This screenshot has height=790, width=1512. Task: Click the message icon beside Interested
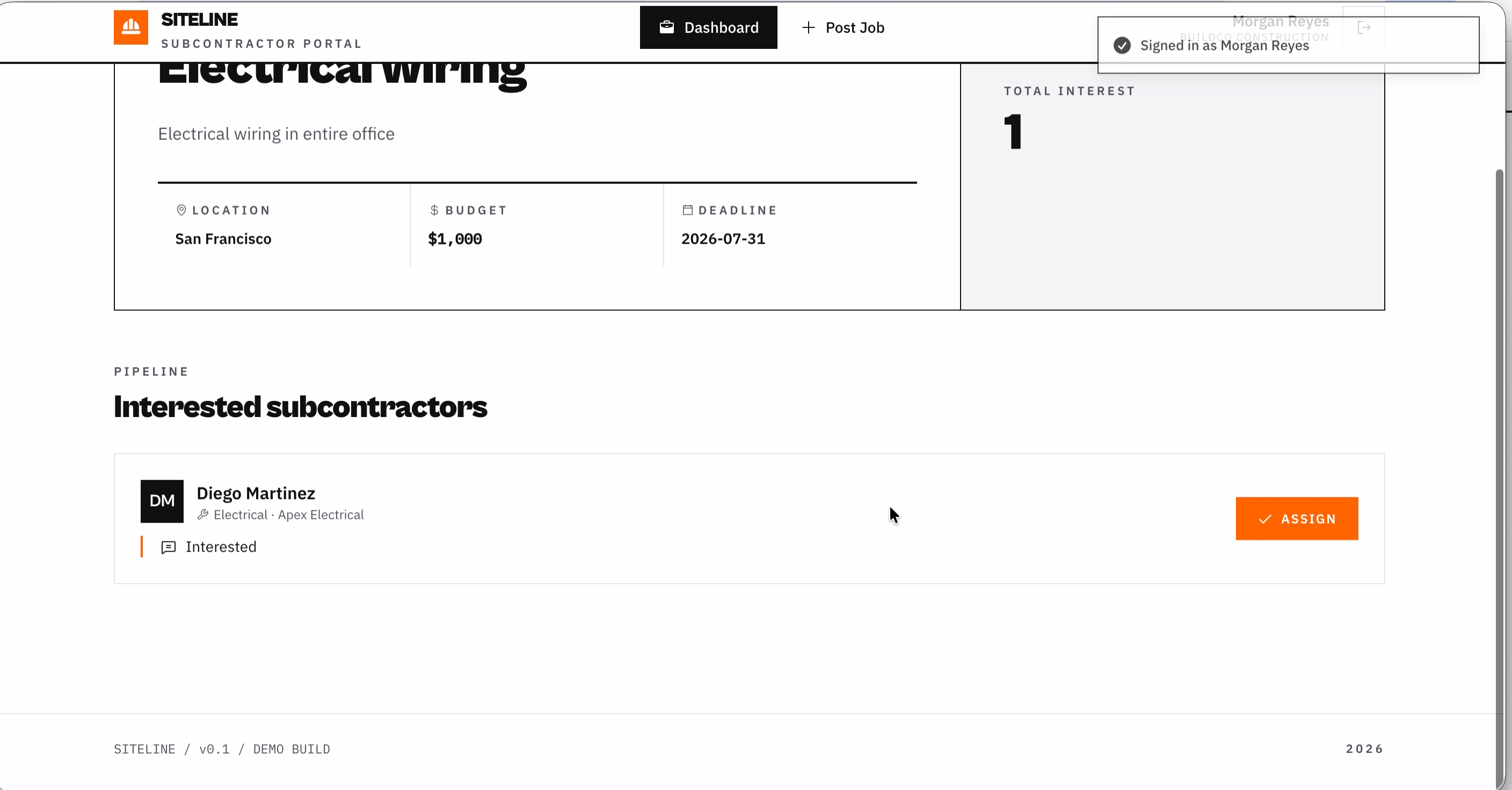(x=169, y=547)
